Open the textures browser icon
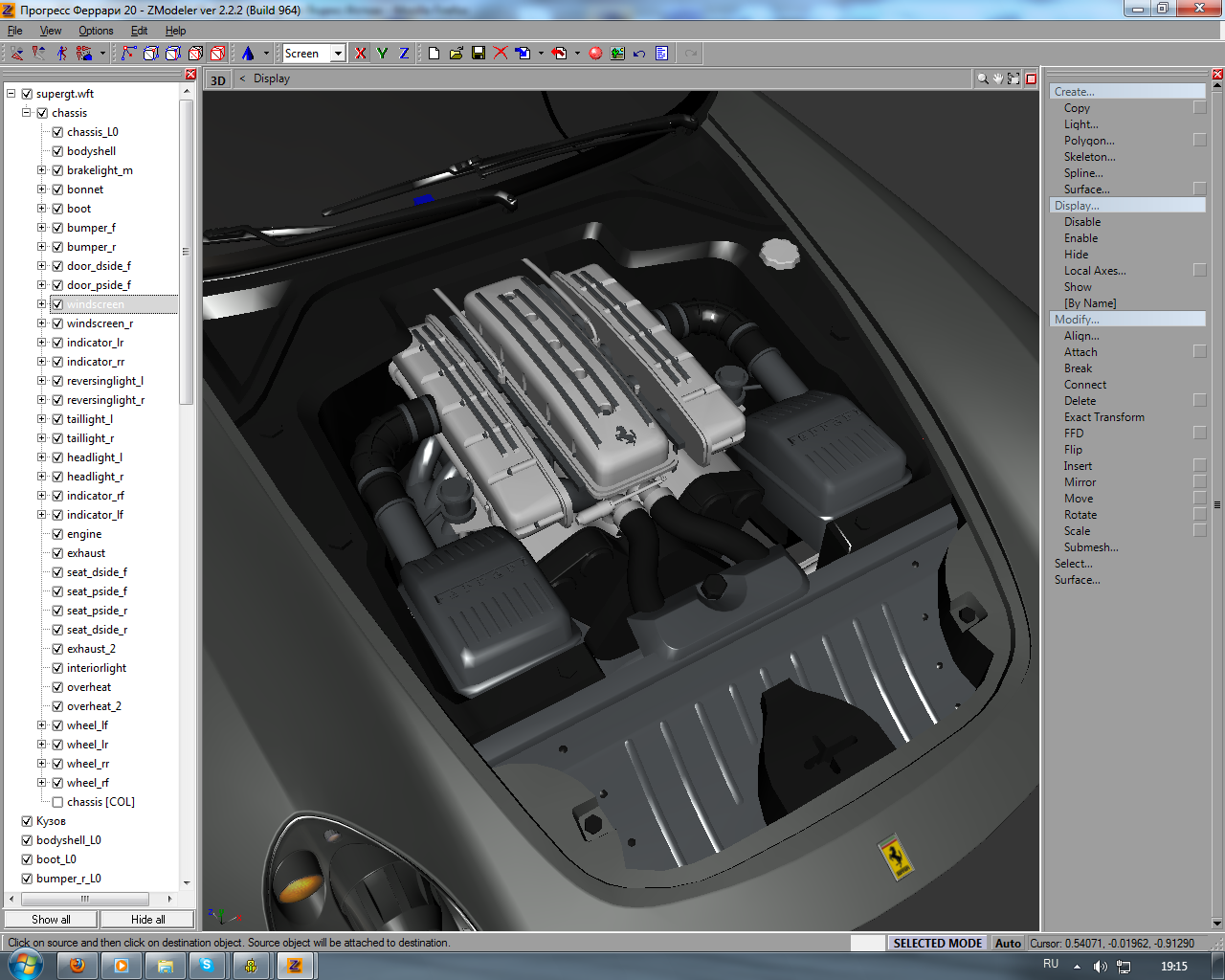Image resolution: width=1225 pixels, height=980 pixels. coord(617,54)
